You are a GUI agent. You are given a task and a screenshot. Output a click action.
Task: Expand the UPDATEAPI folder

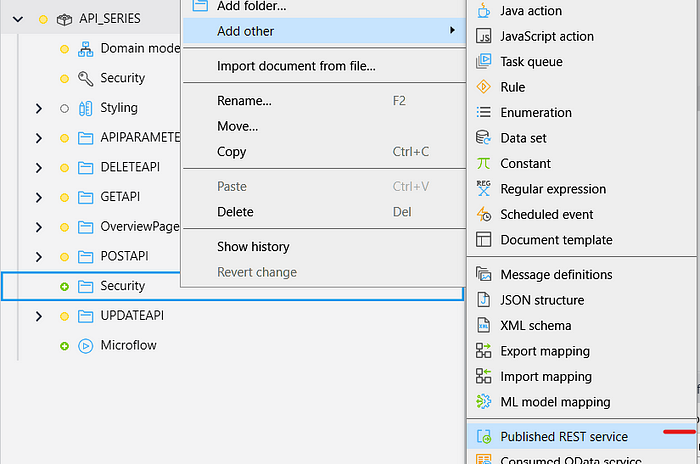[39, 316]
